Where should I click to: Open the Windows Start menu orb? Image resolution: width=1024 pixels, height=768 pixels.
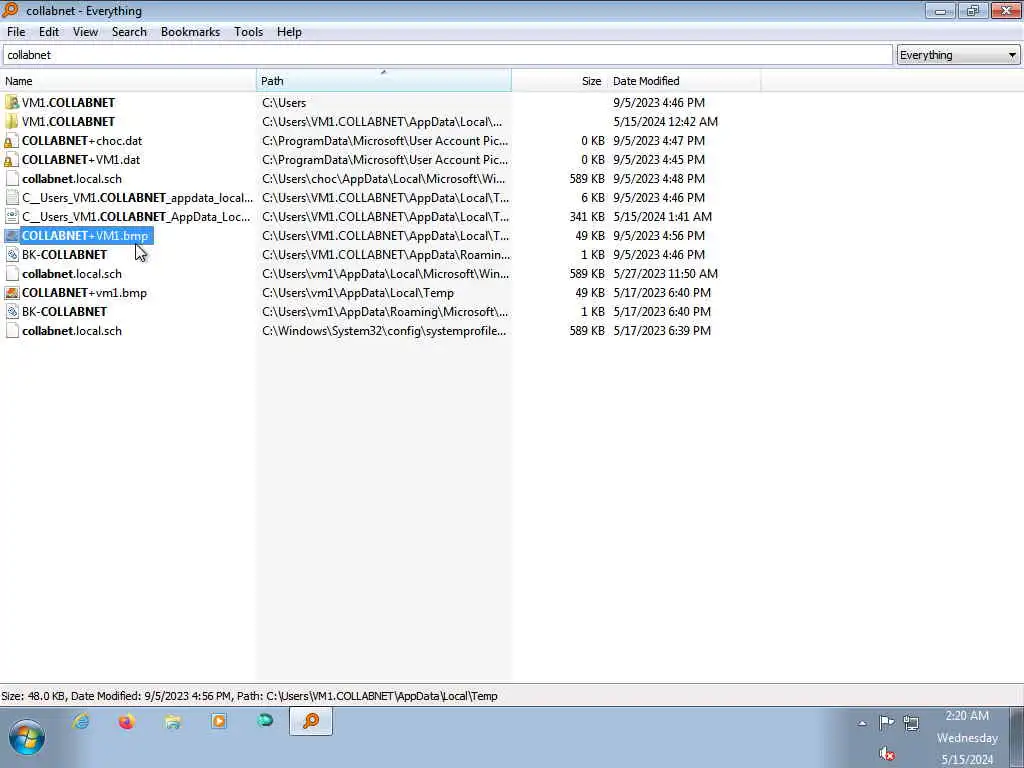point(27,737)
